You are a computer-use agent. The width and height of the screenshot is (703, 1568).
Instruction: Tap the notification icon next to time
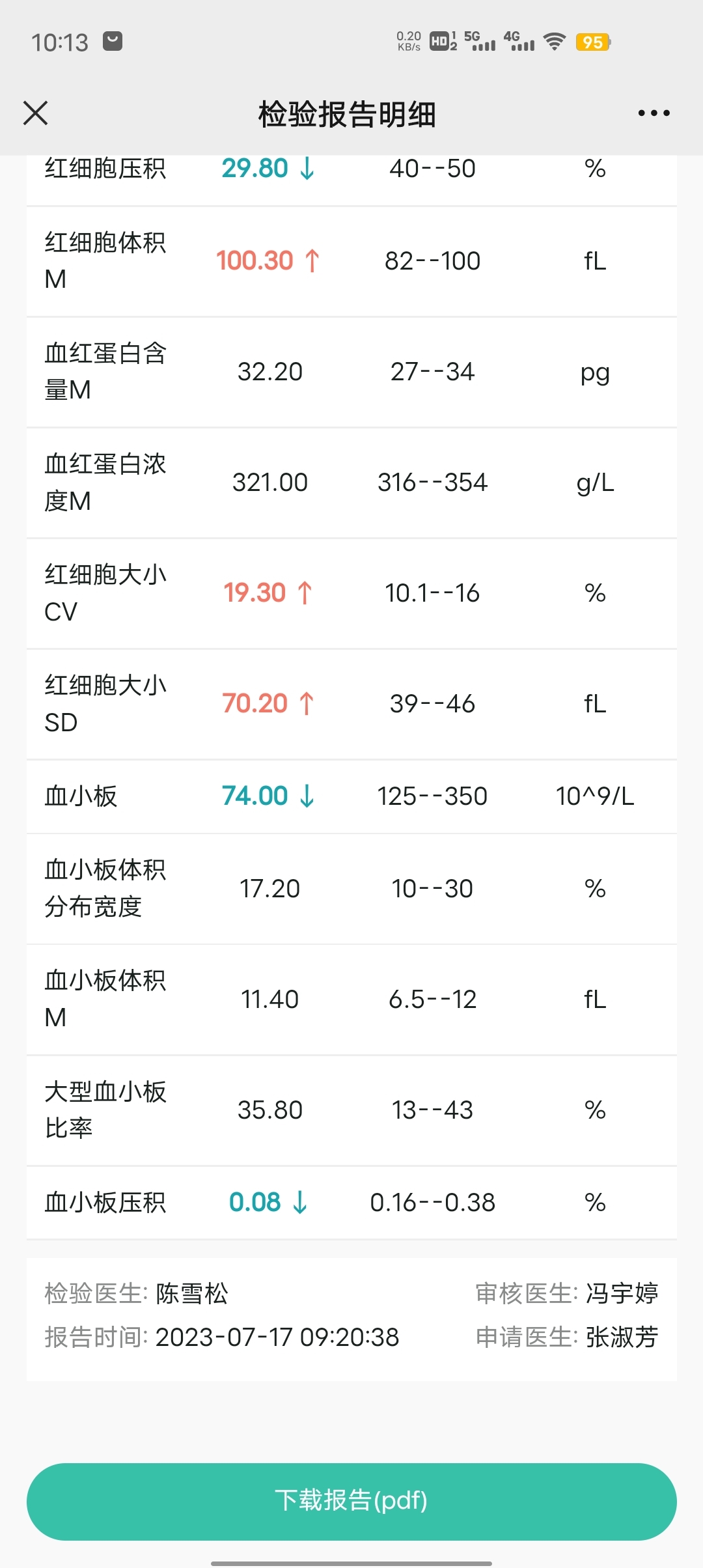(x=113, y=42)
